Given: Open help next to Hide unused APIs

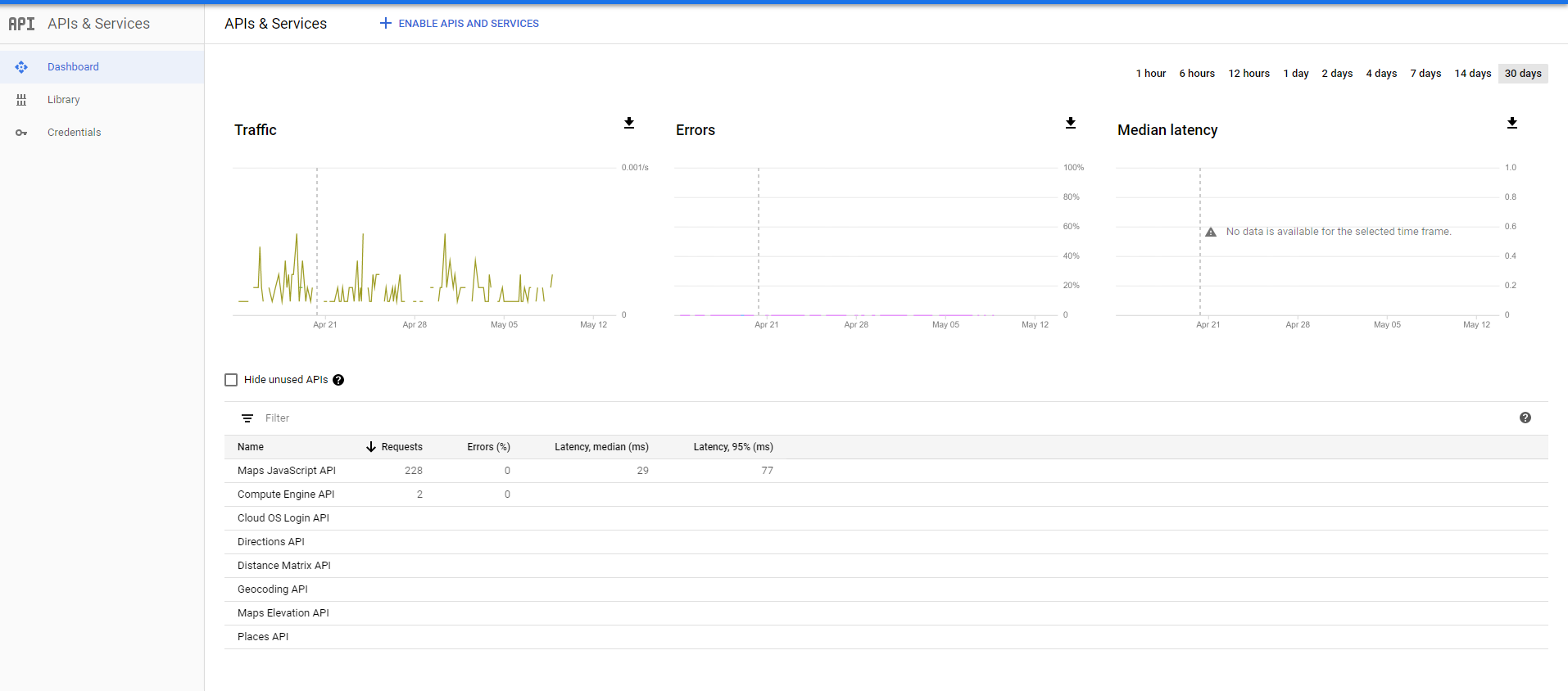Looking at the screenshot, I should tap(338, 380).
